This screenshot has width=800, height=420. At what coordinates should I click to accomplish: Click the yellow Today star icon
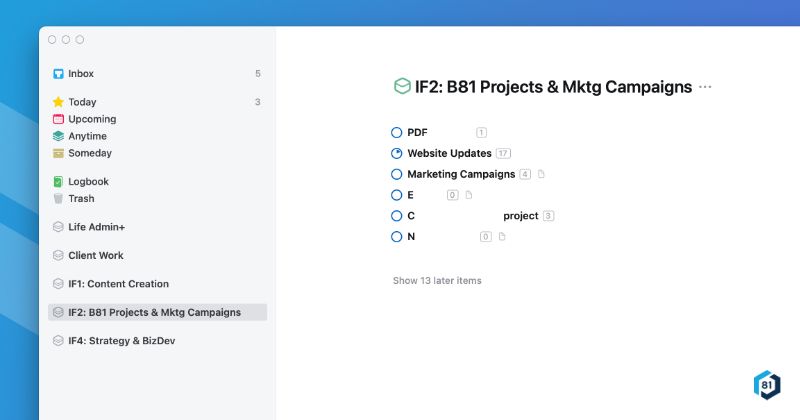[x=58, y=102]
